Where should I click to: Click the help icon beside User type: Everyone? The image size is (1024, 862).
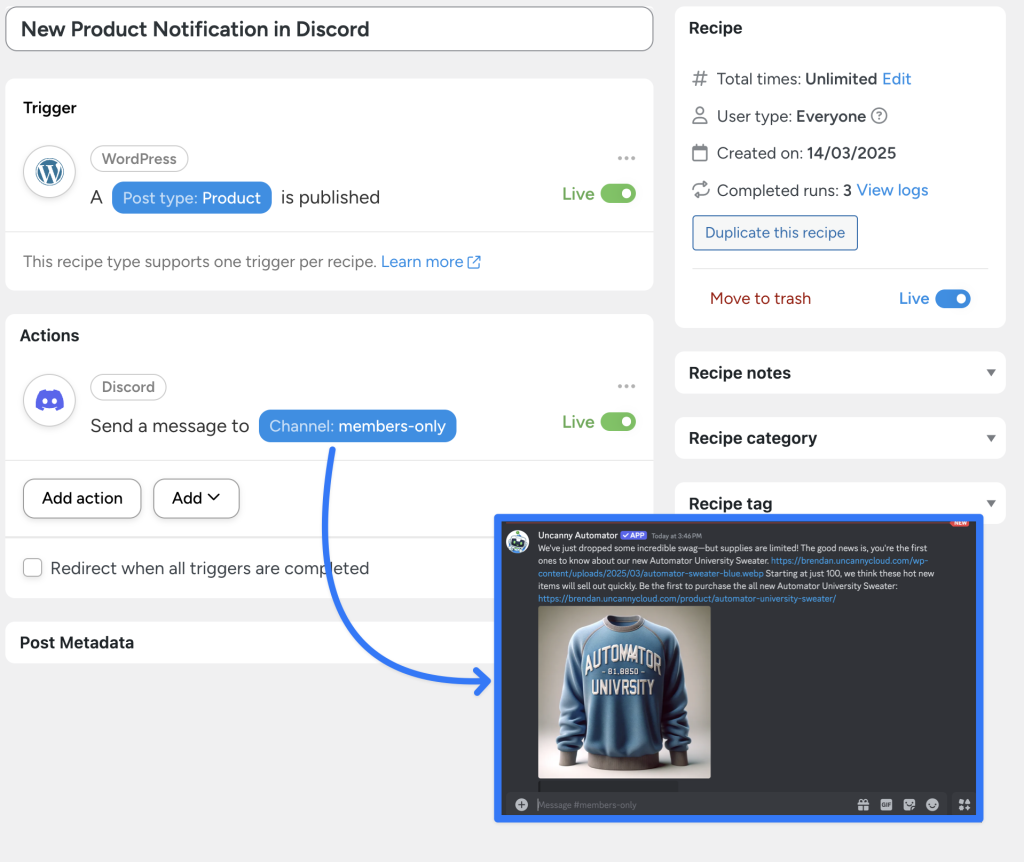[x=879, y=116]
